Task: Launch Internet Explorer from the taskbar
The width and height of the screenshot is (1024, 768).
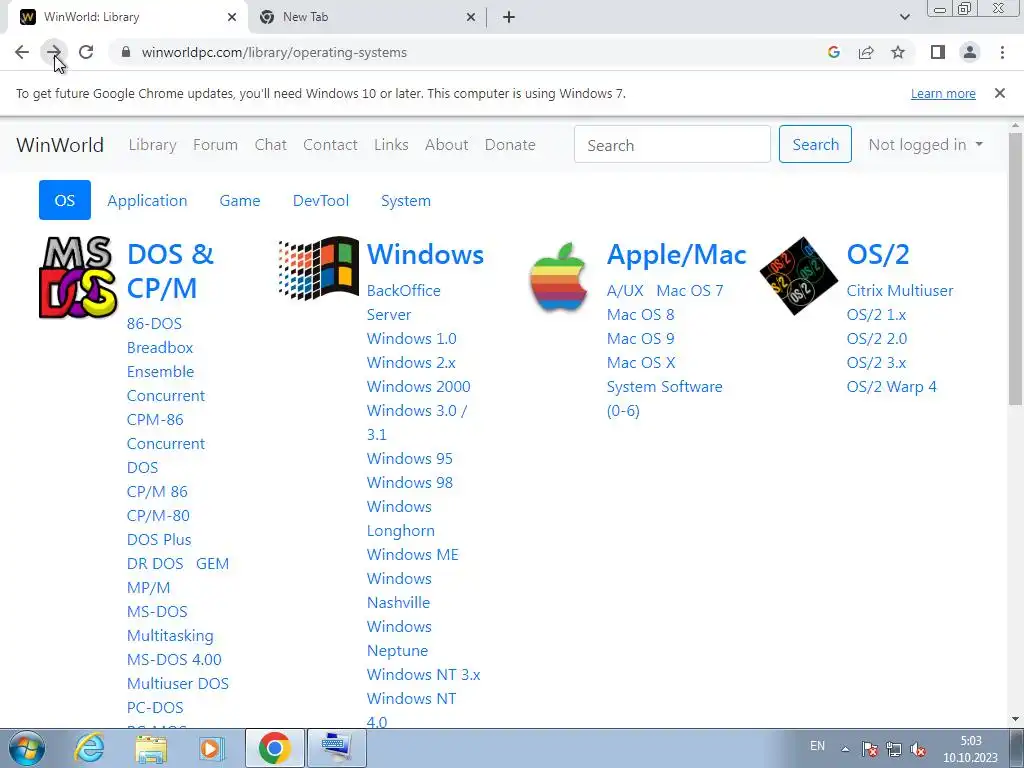Action: pyautogui.click(x=89, y=748)
